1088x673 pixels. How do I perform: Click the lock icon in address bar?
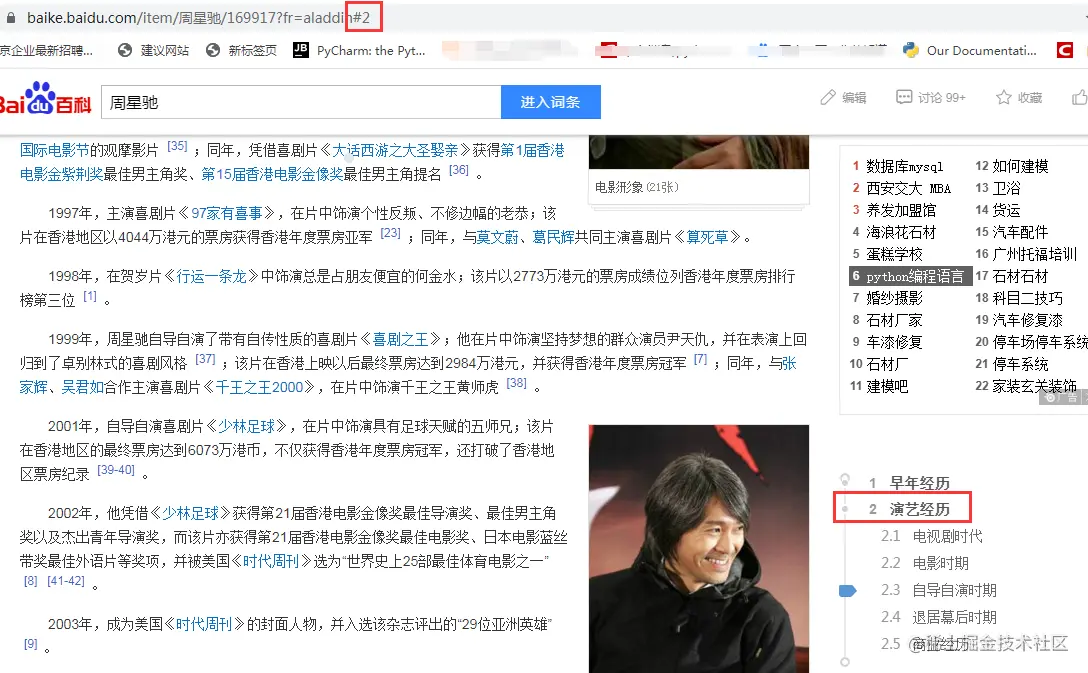pyautogui.click(x=10, y=18)
